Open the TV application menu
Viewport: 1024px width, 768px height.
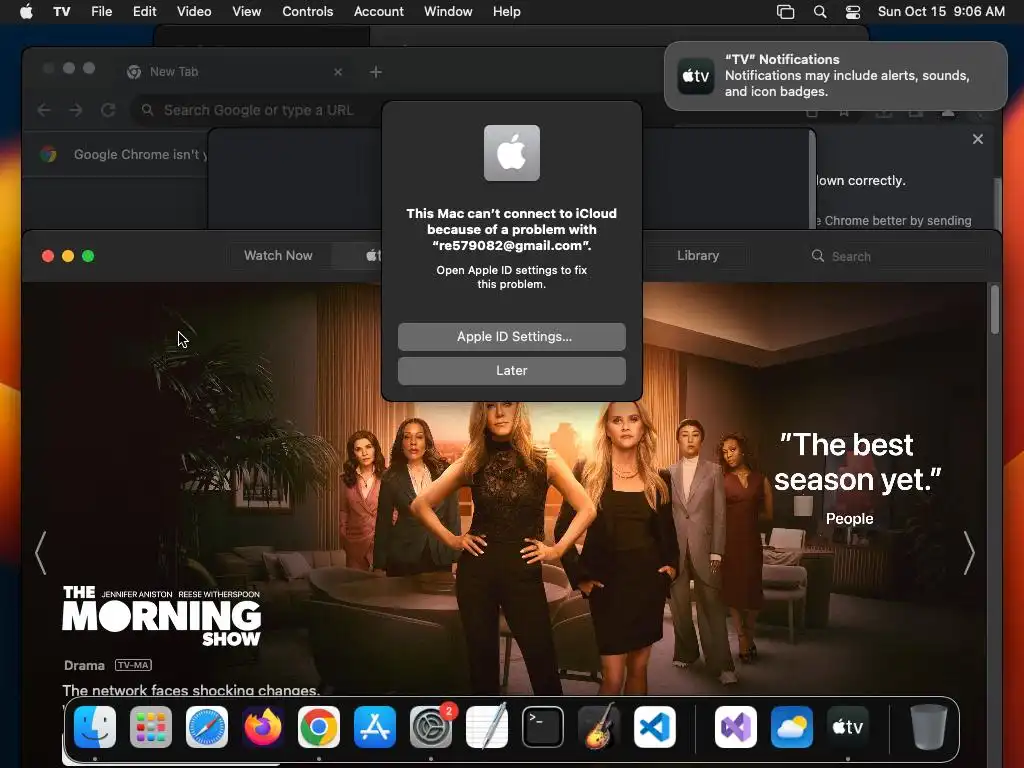tap(61, 11)
